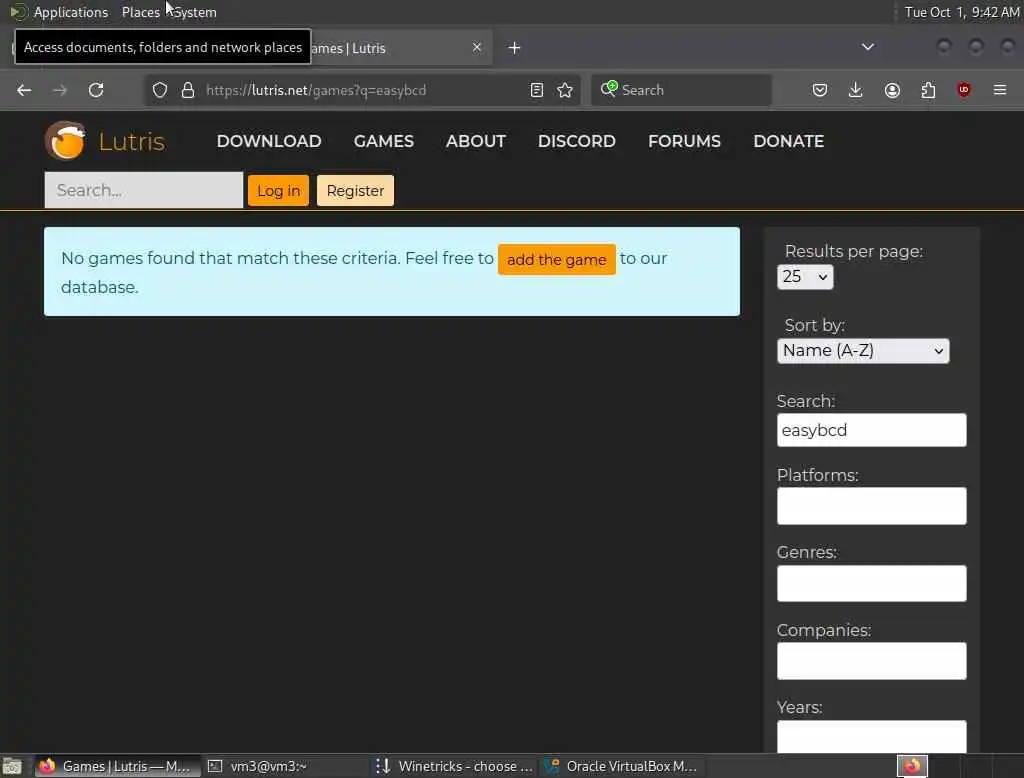1024x778 pixels.
Task: Click the sidebar Search field with easybcd
Action: coord(871,430)
